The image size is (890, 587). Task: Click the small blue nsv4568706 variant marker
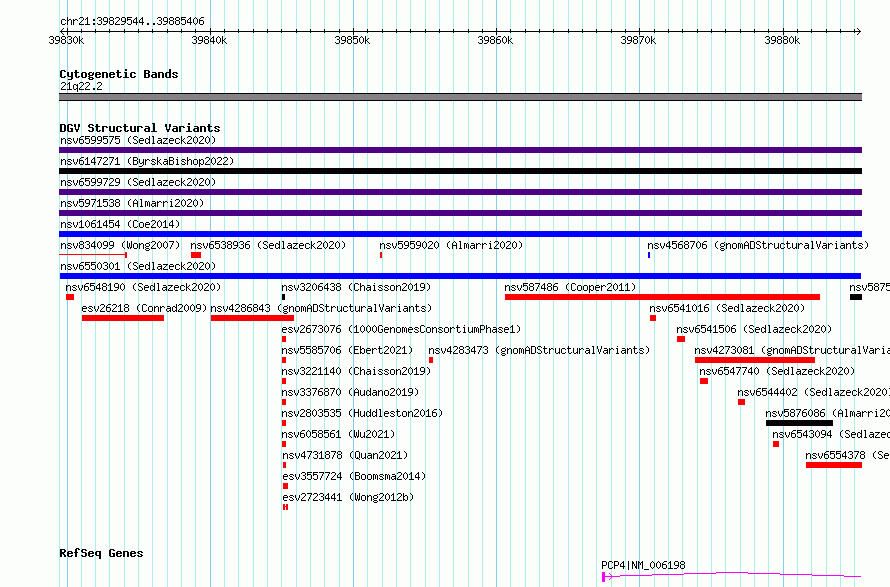click(x=649, y=255)
